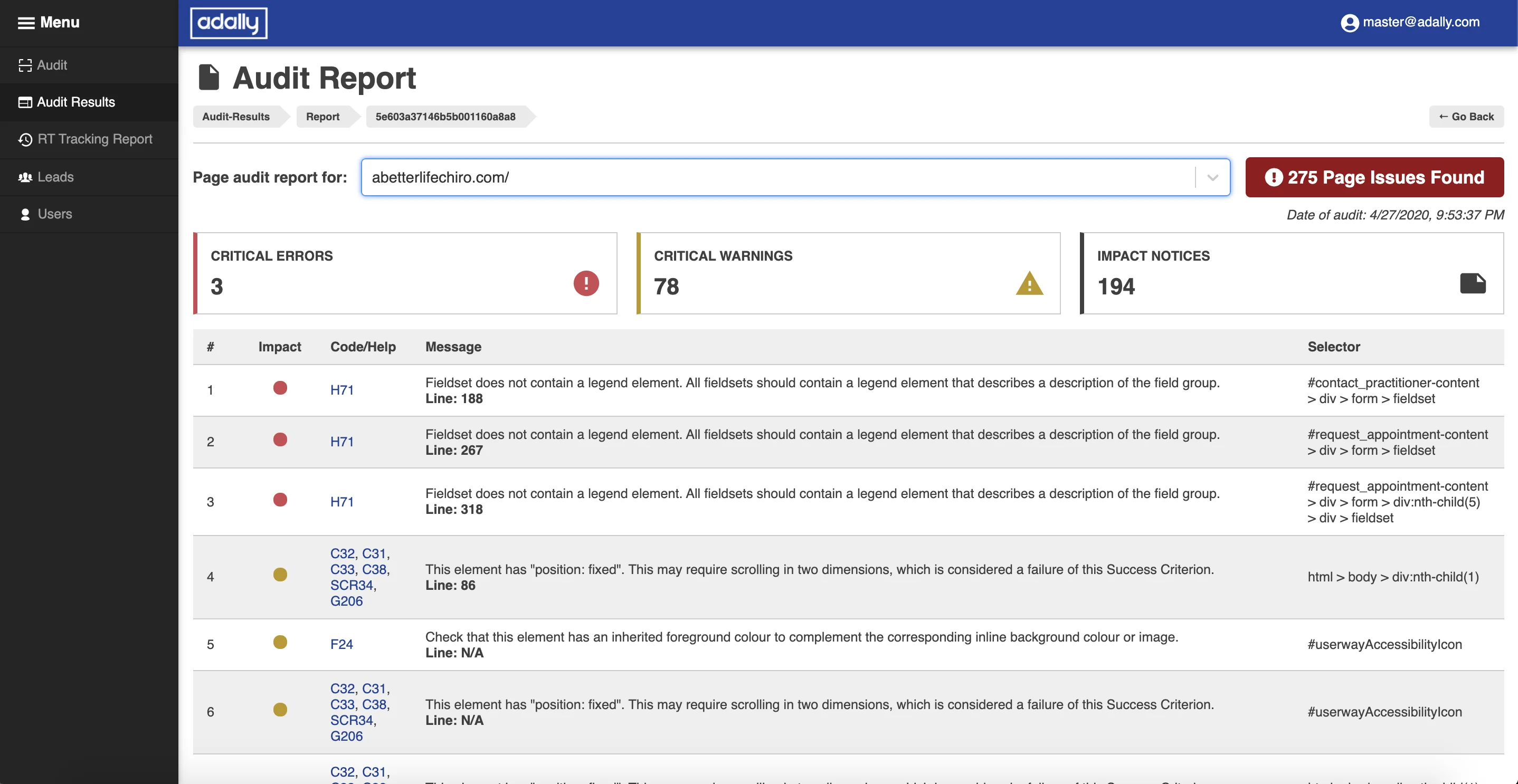
Task: Click the Go Back button
Action: (1466, 117)
